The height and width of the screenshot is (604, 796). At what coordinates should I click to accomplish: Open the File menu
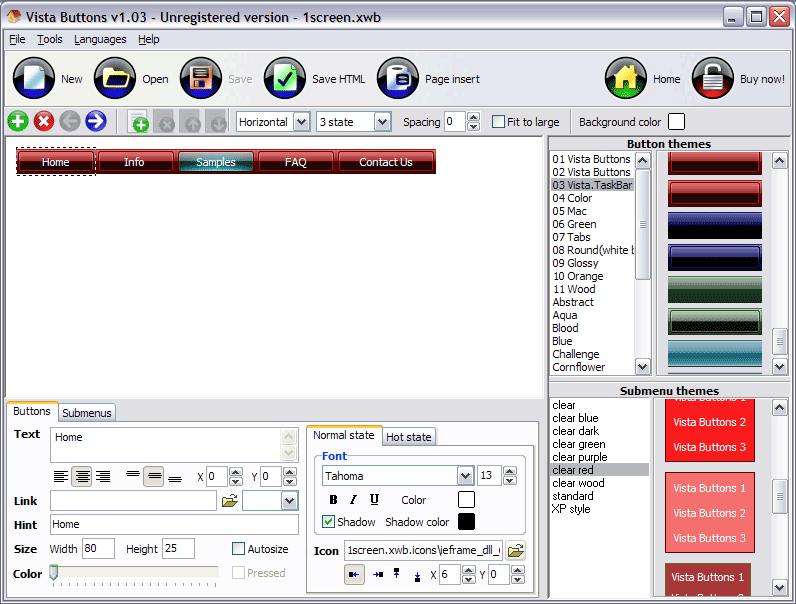coord(17,39)
